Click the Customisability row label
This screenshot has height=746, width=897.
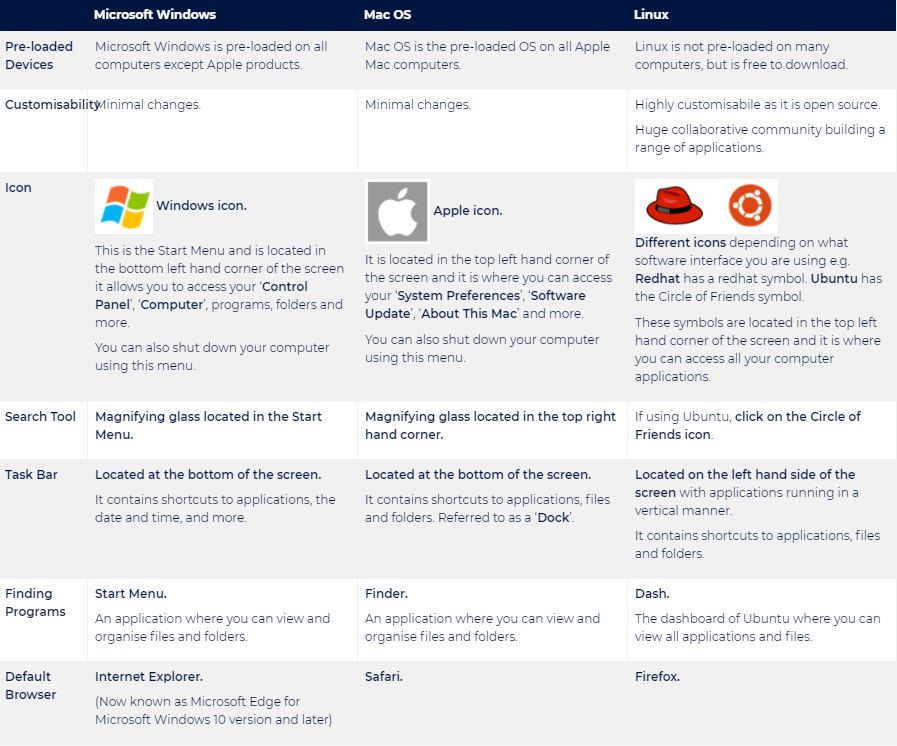[x=52, y=105]
